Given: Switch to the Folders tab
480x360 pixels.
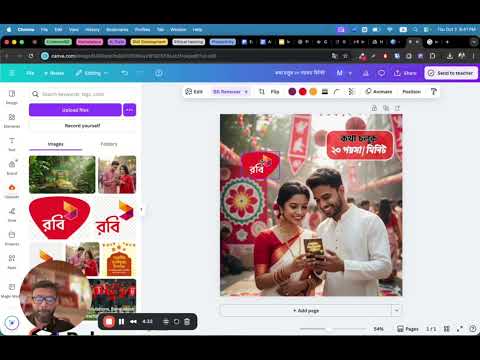Looking at the screenshot, I should 109,144.
